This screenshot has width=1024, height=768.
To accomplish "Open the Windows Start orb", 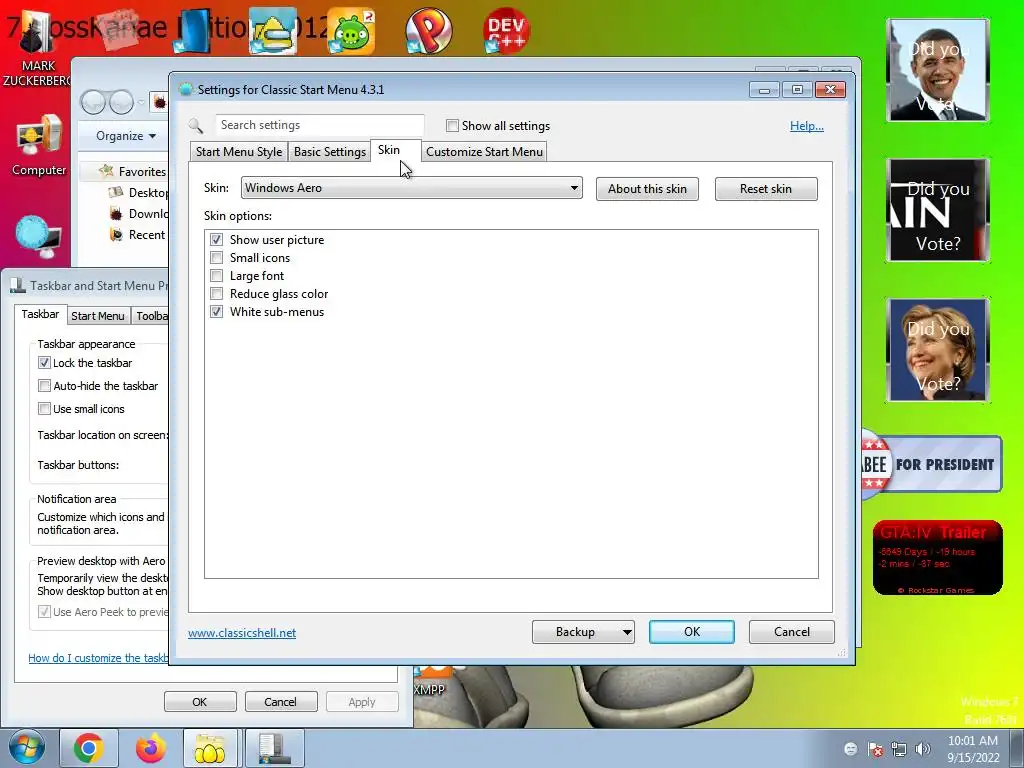I will coord(27,748).
